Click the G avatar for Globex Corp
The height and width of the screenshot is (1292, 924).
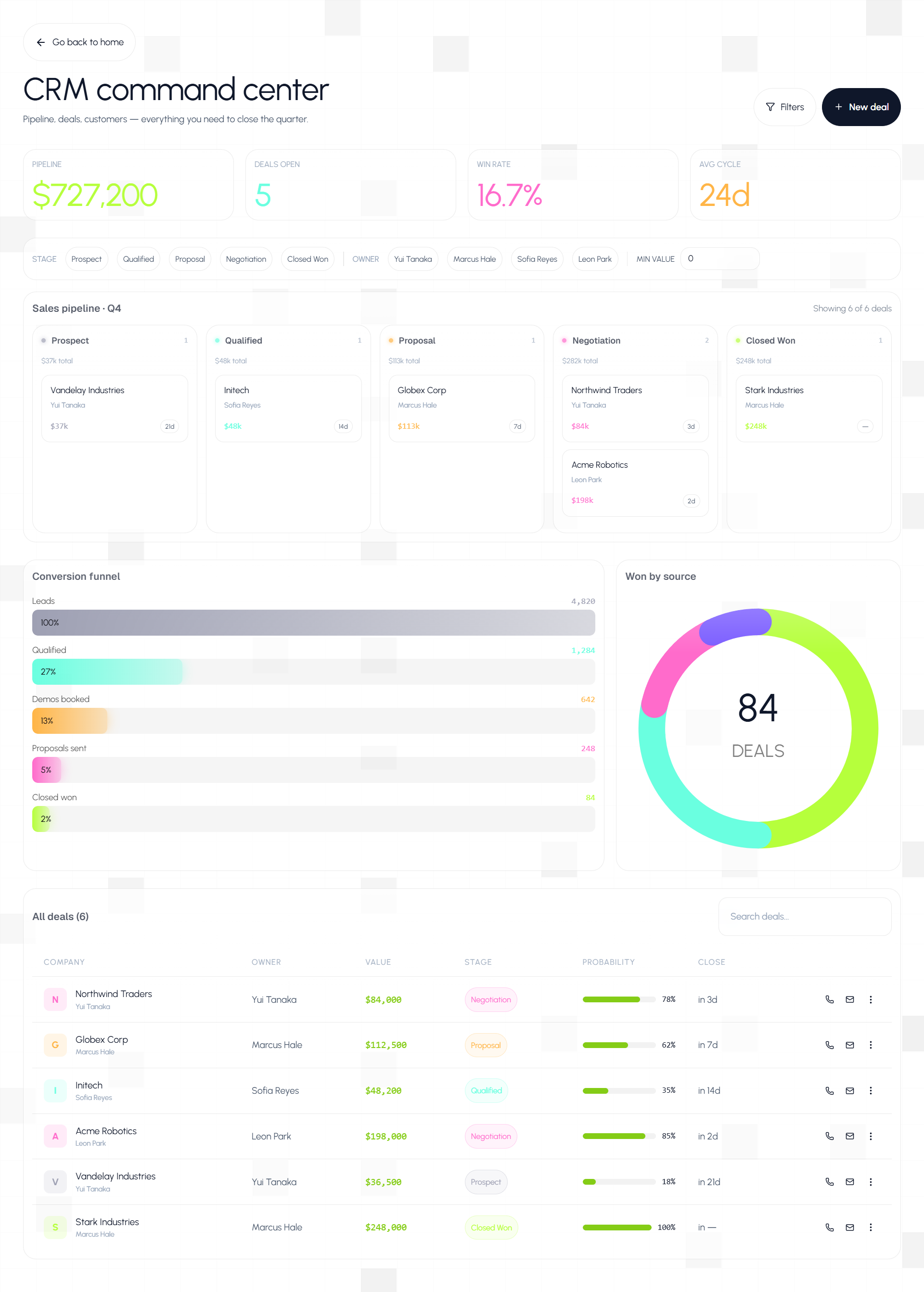point(55,1045)
